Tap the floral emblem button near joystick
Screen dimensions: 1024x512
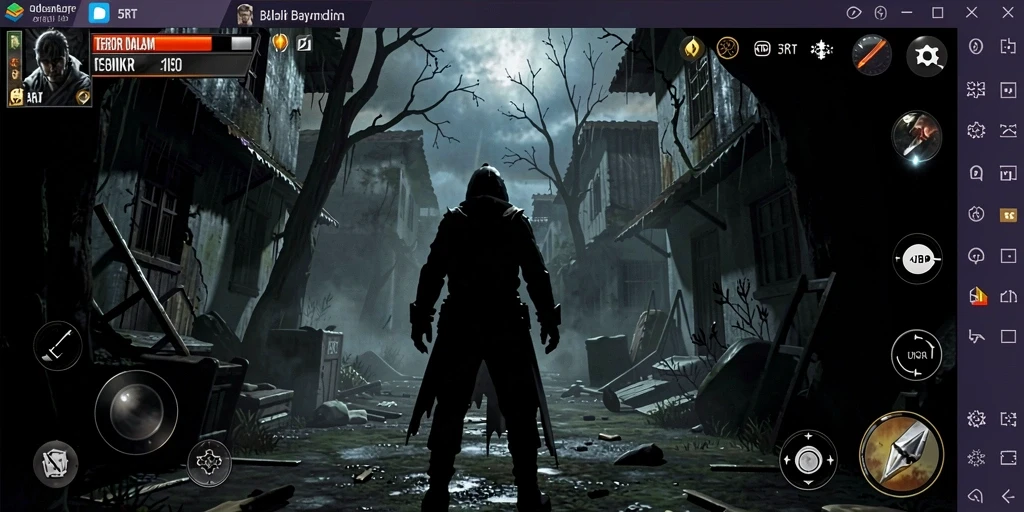[209, 462]
